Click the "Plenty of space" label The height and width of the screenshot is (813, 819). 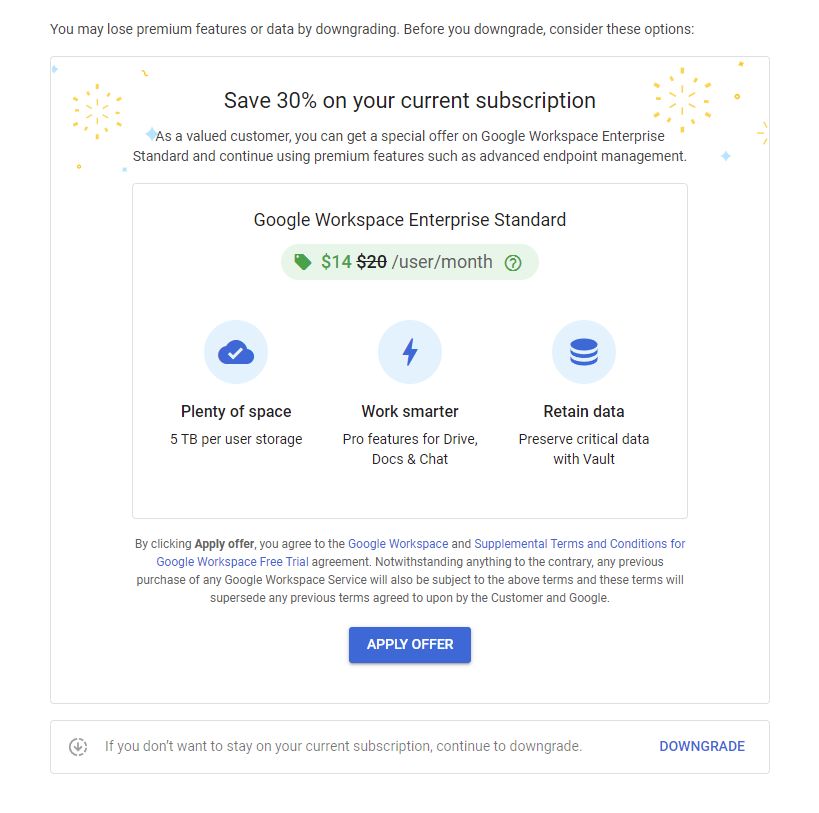point(236,411)
